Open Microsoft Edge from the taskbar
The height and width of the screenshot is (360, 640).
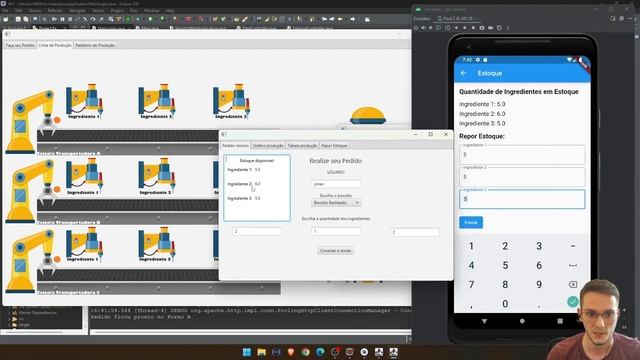tap(320, 352)
